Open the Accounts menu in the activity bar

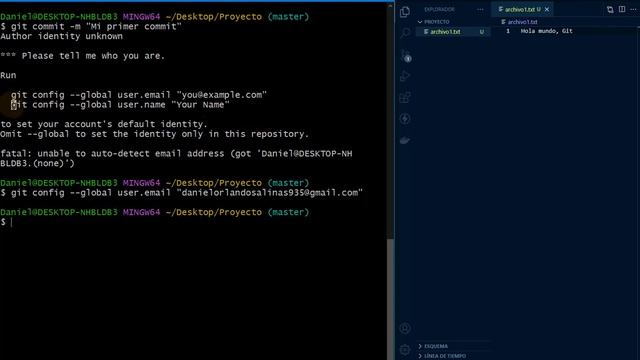[x=405, y=328]
